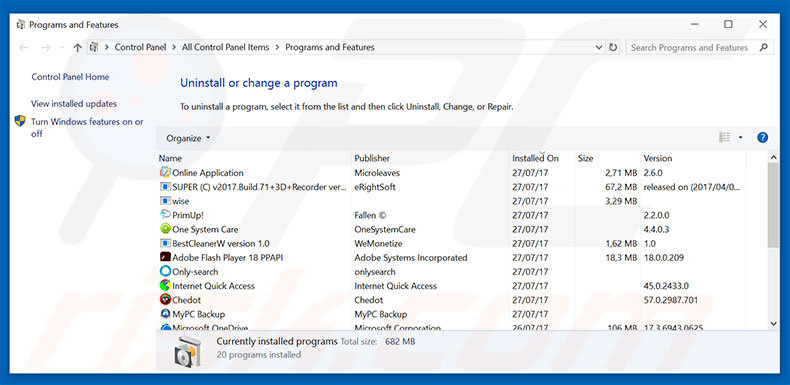Viewport: 790px width, 385px height.
Task: Go up one level with up arrow
Action: [x=77, y=47]
